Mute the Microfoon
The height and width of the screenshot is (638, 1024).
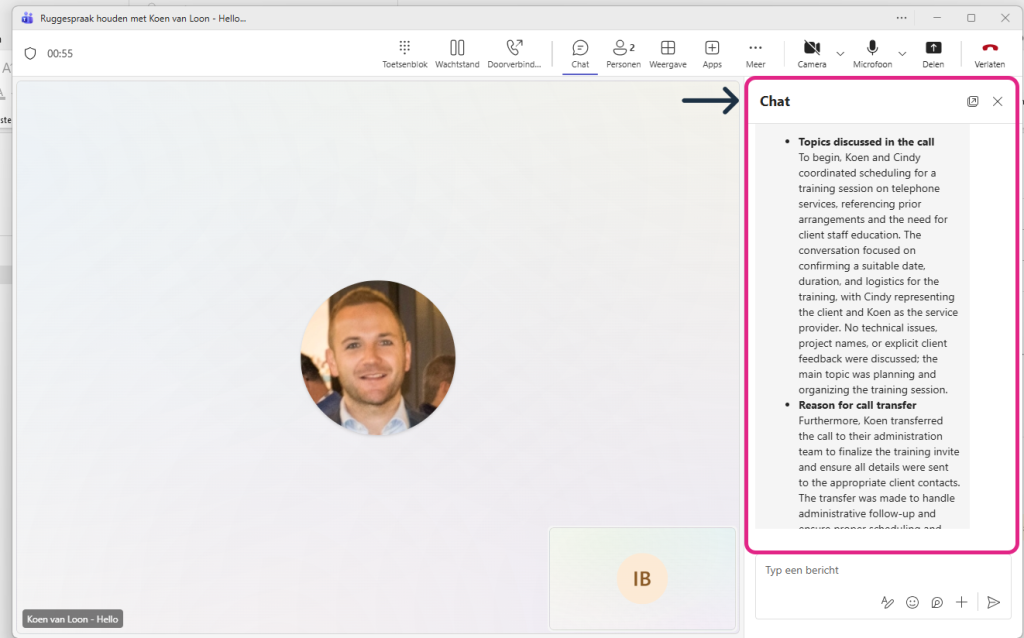(872, 54)
